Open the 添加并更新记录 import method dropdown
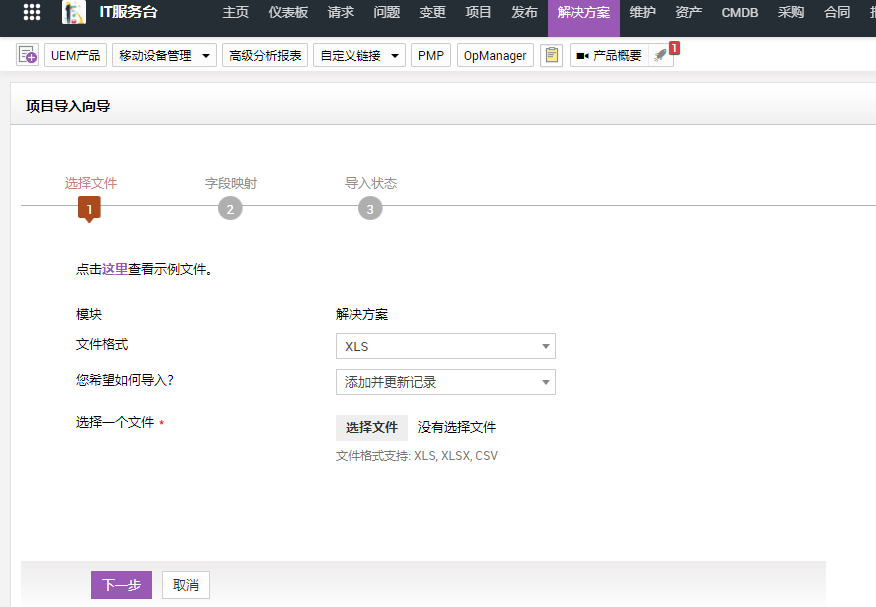 [x=445, y=382]
